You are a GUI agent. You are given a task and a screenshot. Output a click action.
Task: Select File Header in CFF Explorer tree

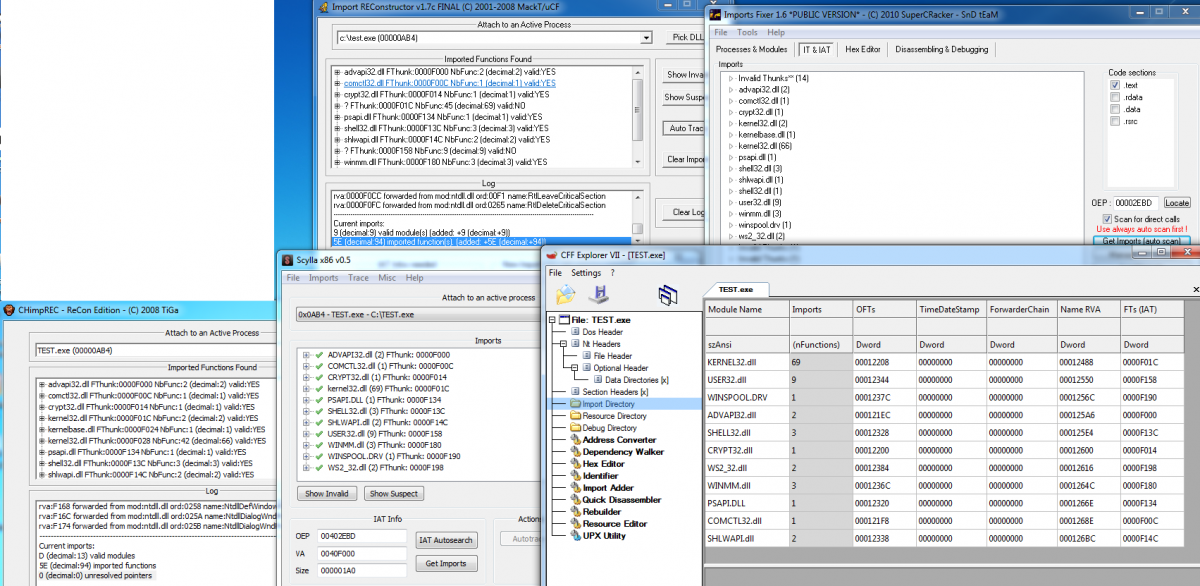click(x=612, y=356)
